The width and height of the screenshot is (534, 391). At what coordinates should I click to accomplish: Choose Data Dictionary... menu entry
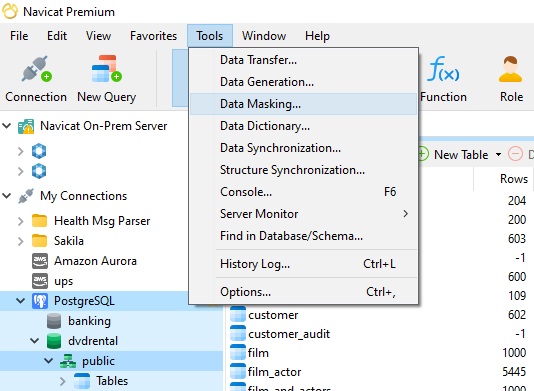tap(303, 126)
